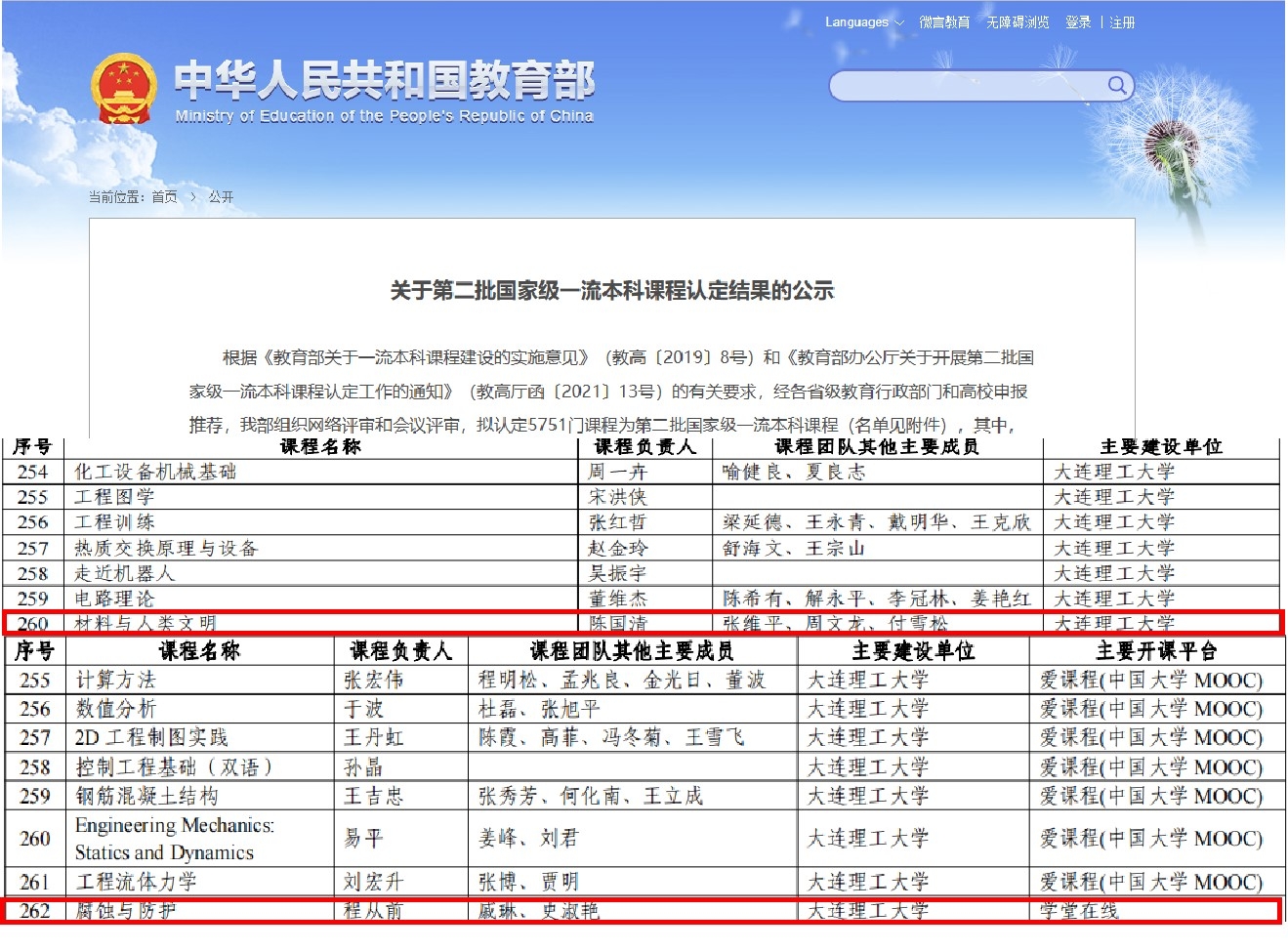The width and height of the screenshot is (1288, 951).
Task: Click the Engineering Mechanics course cell
Action: pyautogui.click(x=175, y=839)
